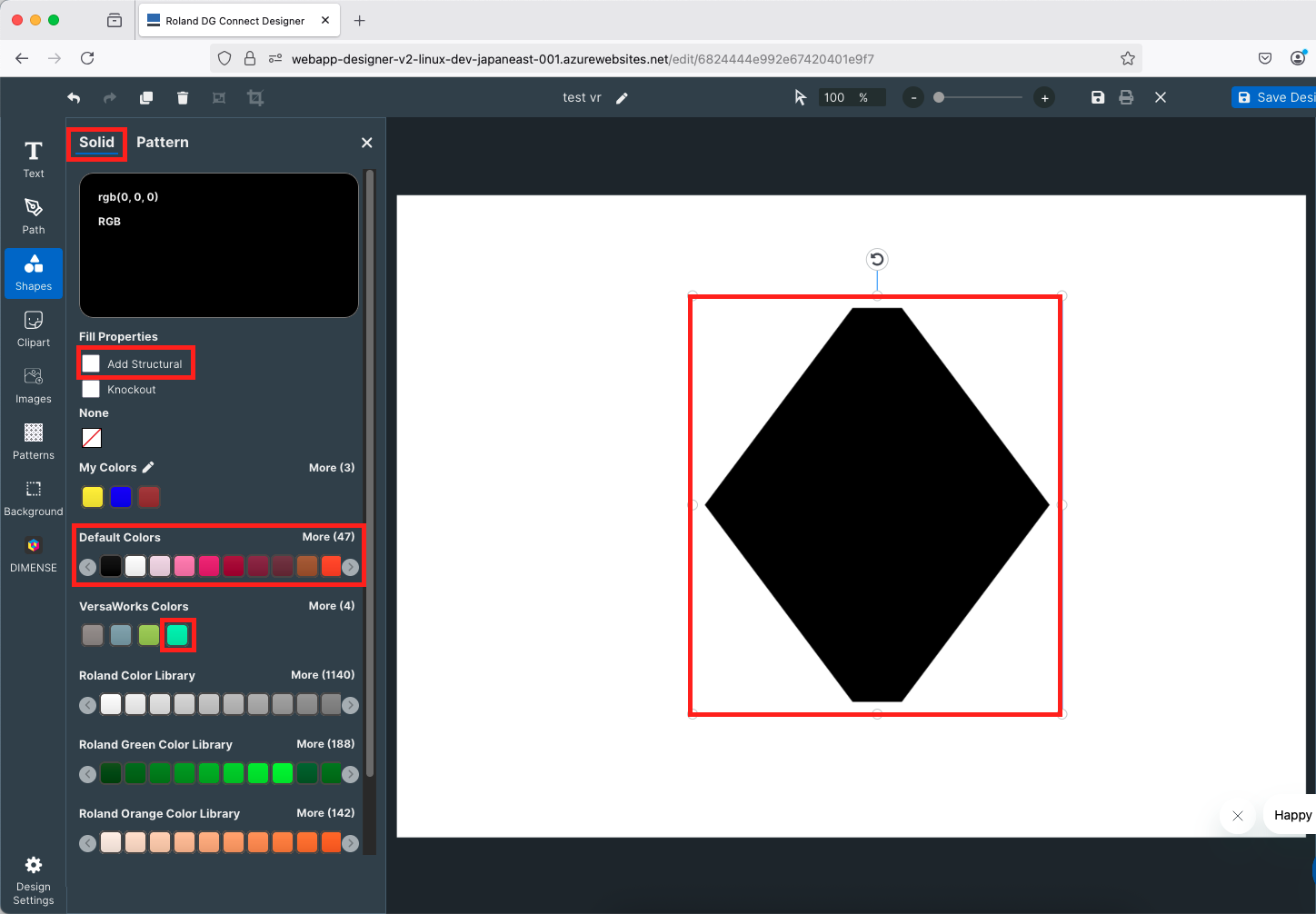This screenshot has width=1316, height=914.
Task: Click the floppy disk save icon
Action: pyautogui.click(x=1098, y=97)
